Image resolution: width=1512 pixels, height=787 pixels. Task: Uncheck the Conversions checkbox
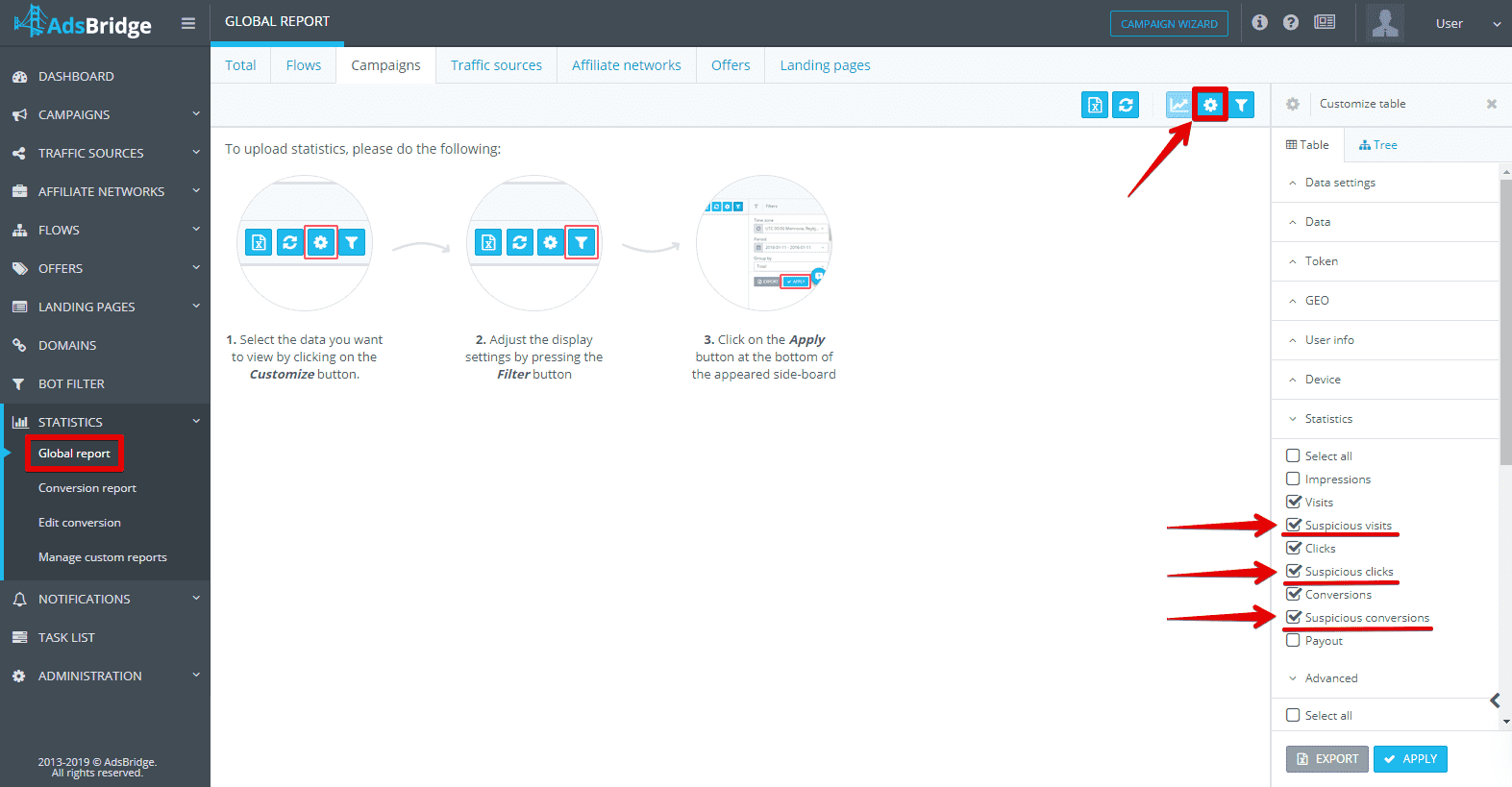coord(1293,594)
